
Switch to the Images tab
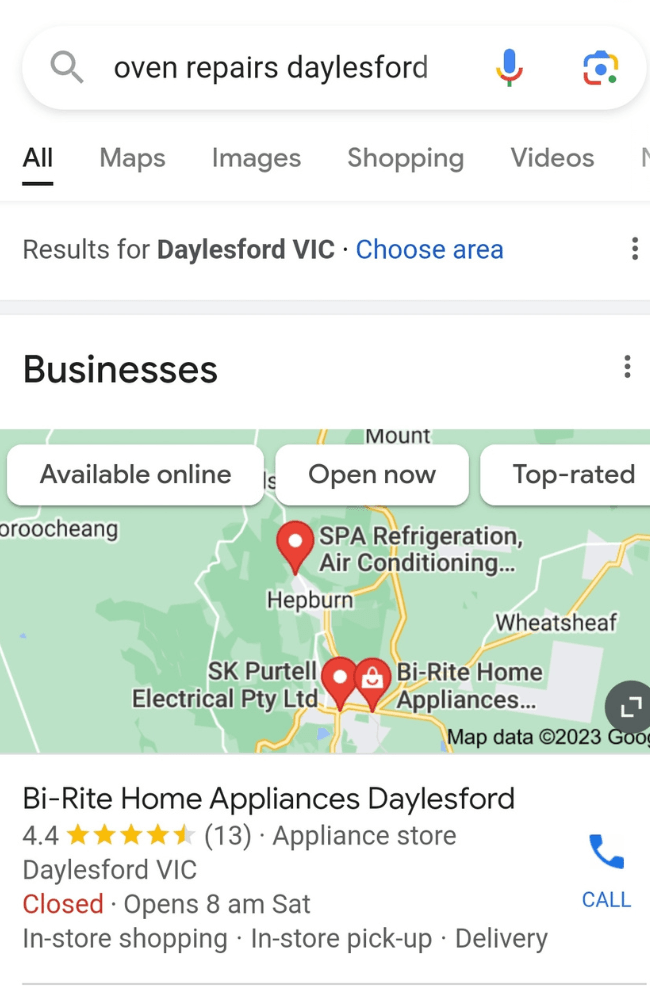[x=256, y=158]
